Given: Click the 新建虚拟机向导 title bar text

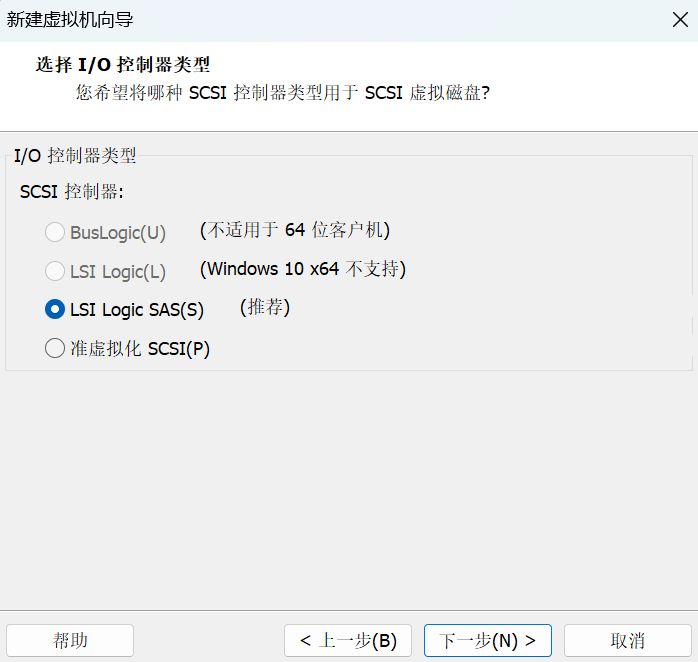Looking at the screenshot, I should [x=70, y=19].
